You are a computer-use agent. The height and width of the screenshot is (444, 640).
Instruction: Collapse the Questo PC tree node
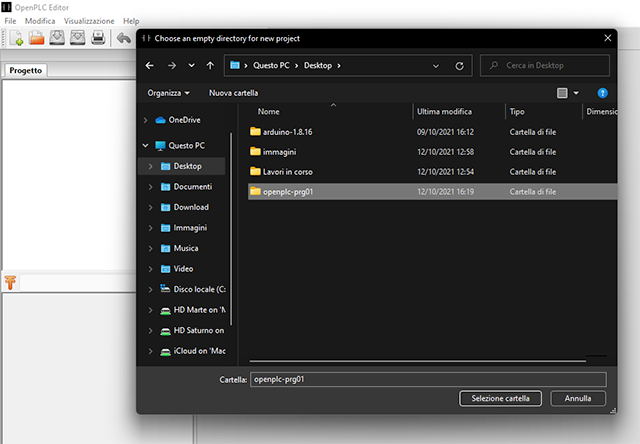pos(146,145)
